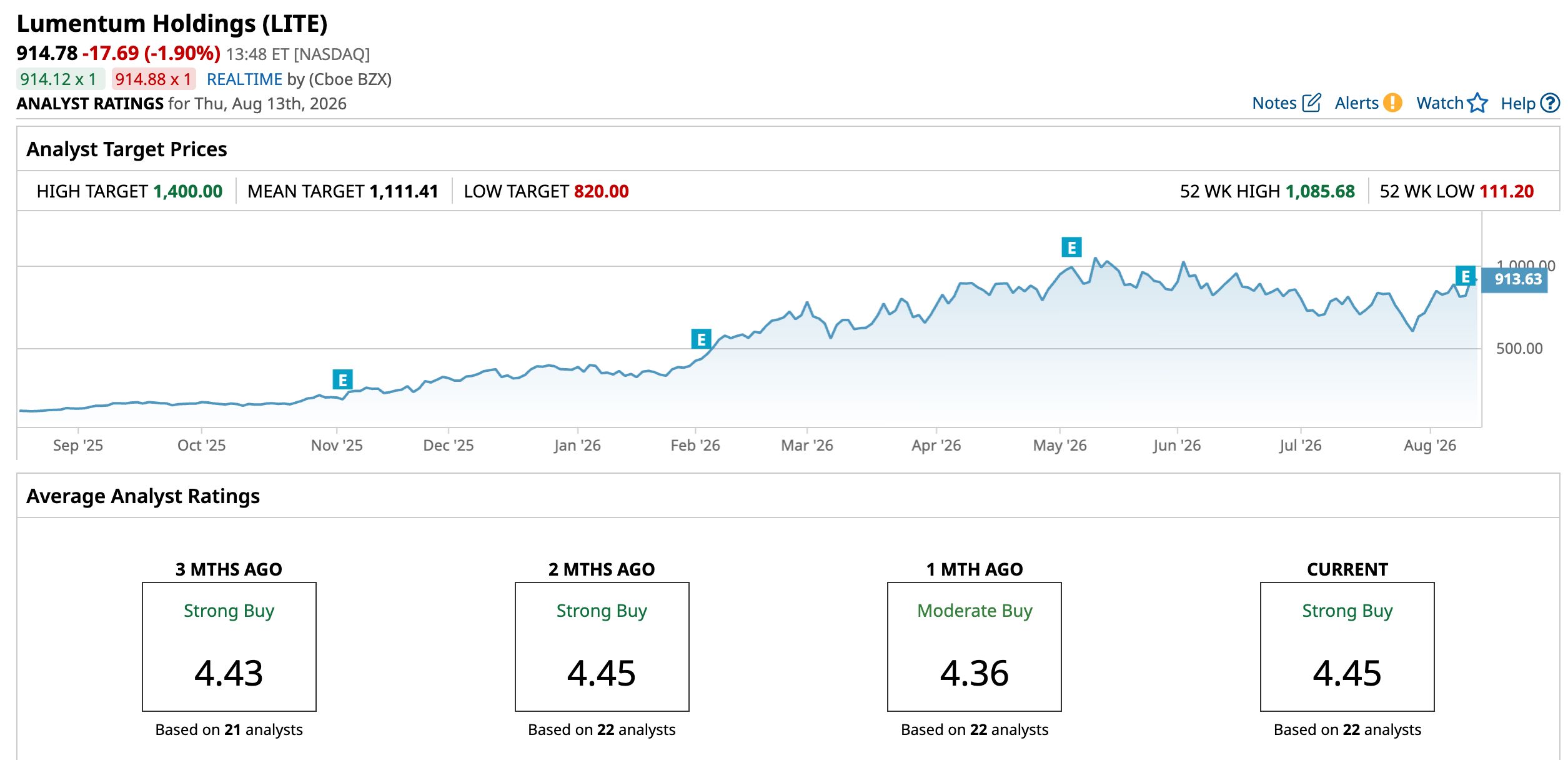Click the Sep '25 axis label
This screenshot has height=760, width=1568.
pos(78,445)
